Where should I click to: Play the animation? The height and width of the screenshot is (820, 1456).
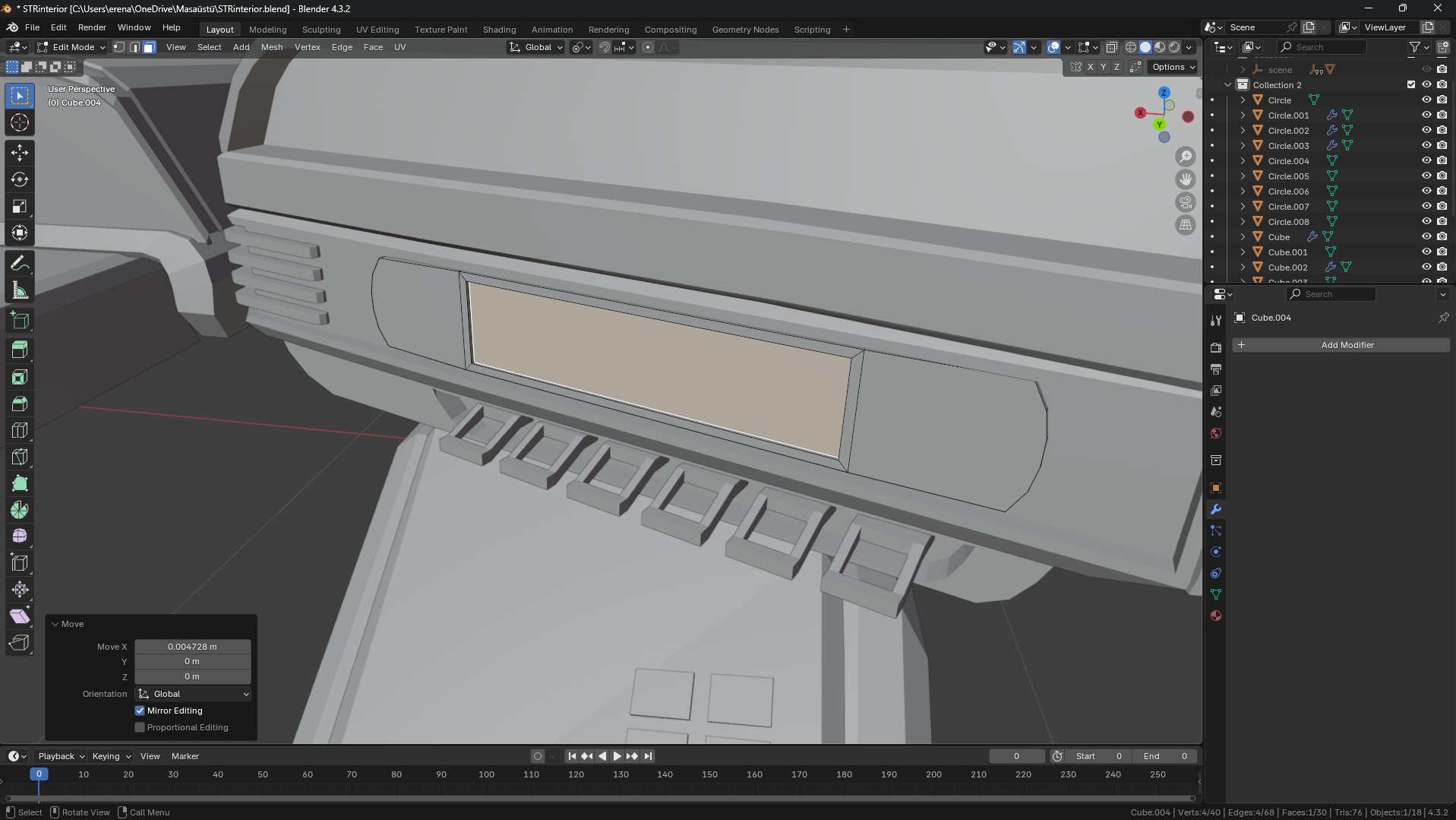click(617, 756)
